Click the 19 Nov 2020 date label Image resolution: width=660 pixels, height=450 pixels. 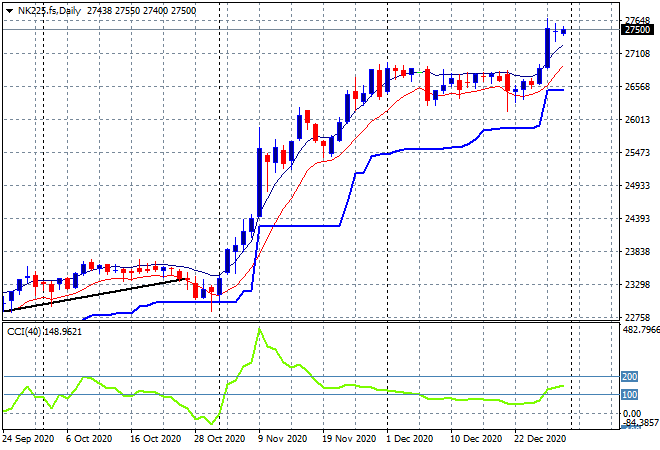pos(349,439)
